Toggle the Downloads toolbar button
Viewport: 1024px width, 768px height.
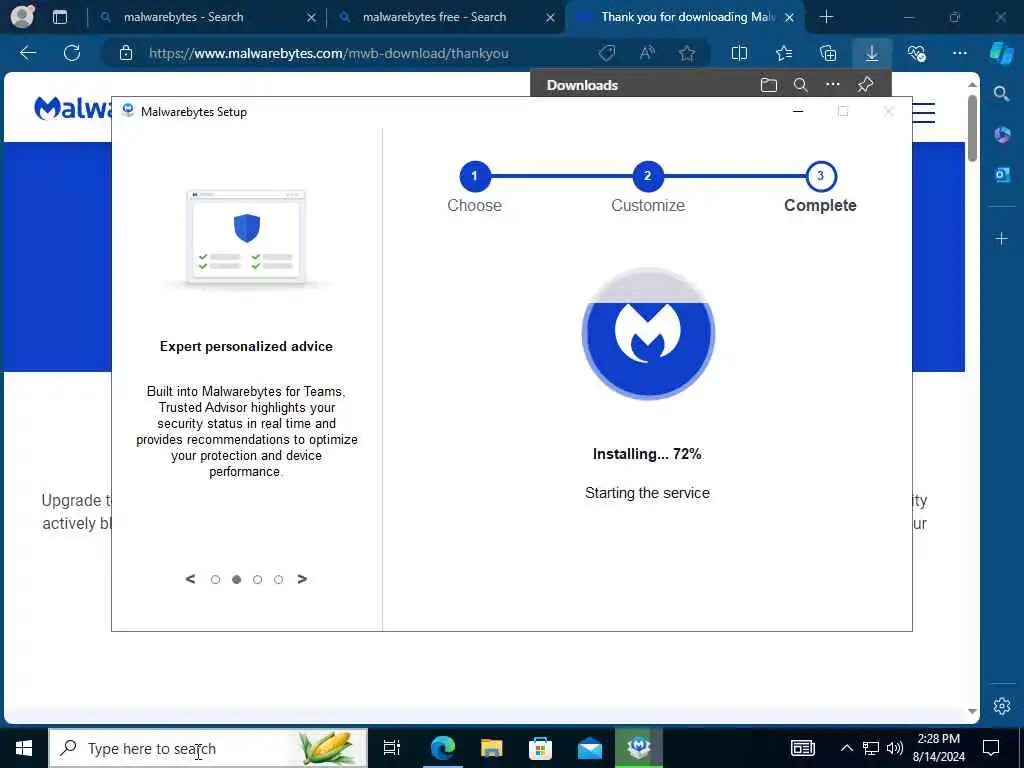(x=872, y=54)
